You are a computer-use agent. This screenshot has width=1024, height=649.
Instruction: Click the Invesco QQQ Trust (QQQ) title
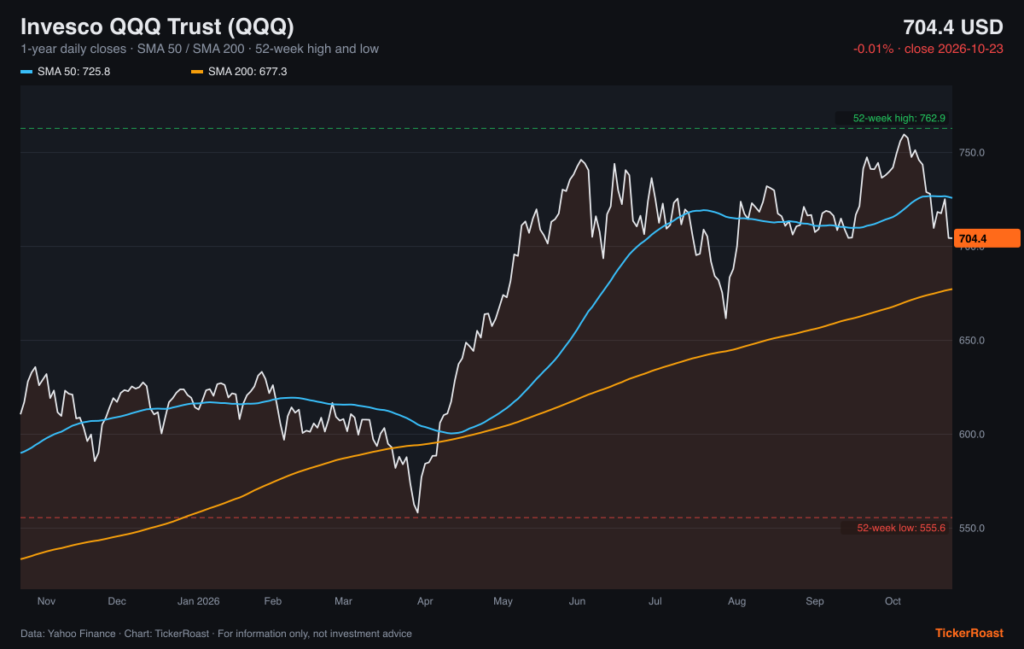[x=157, y=27]
